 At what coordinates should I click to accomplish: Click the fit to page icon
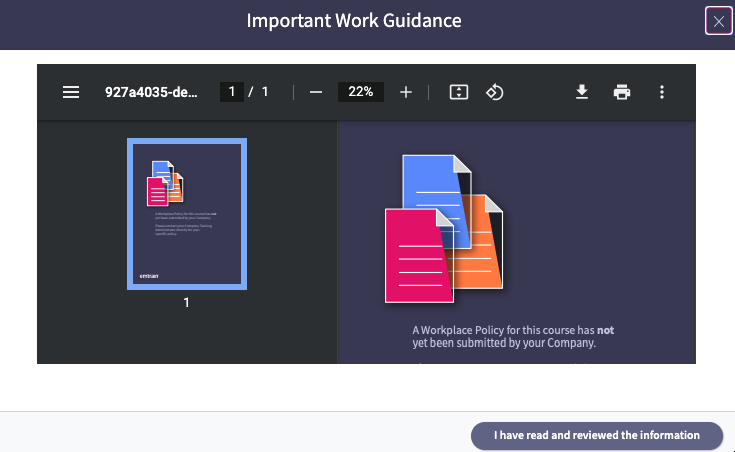tap(458, 92)
